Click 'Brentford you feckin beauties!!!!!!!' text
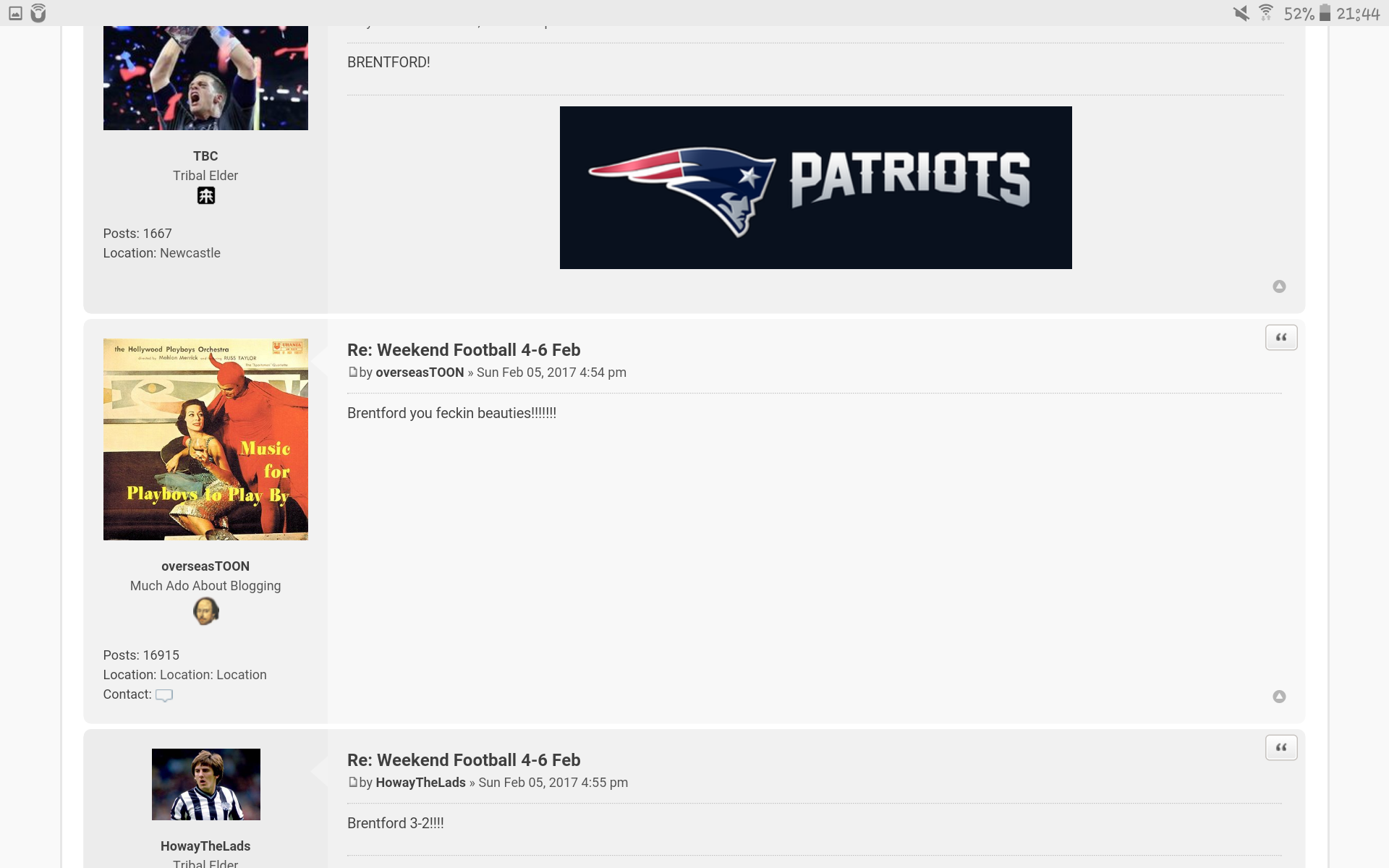 point(451,413)
